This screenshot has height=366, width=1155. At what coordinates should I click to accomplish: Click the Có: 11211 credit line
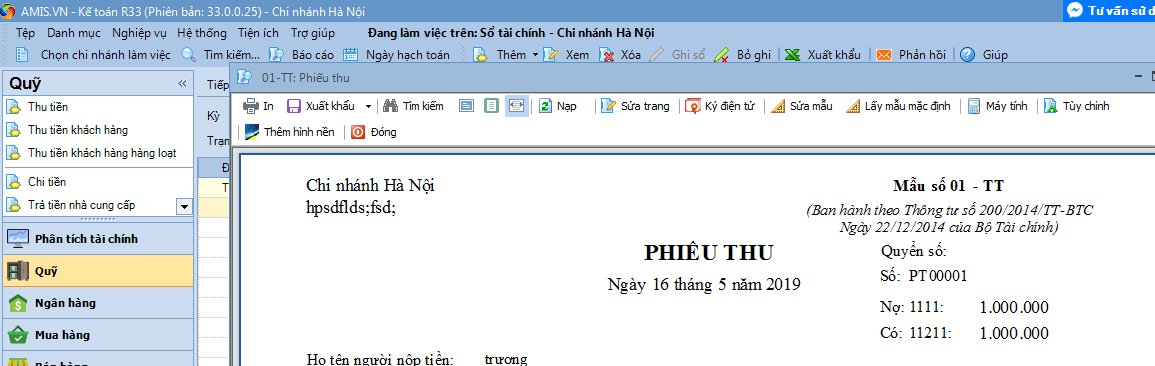[964, 333]
